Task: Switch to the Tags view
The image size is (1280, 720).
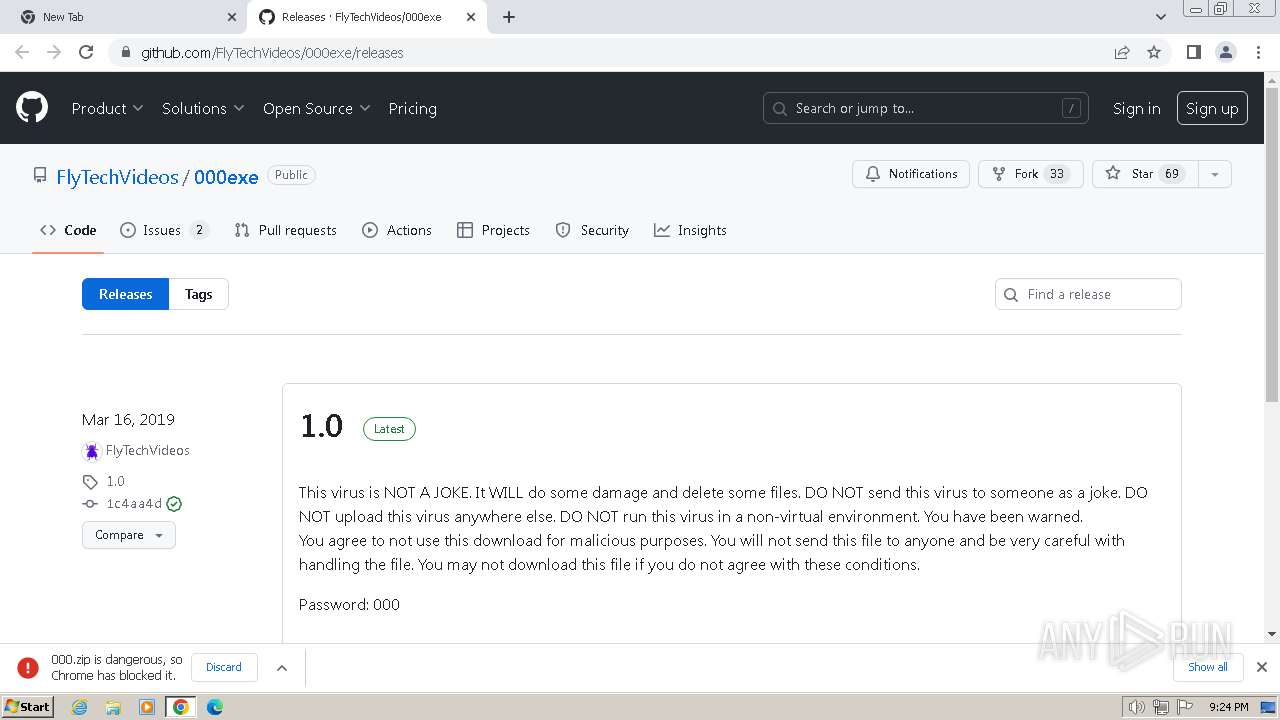Action: (198, 294)
